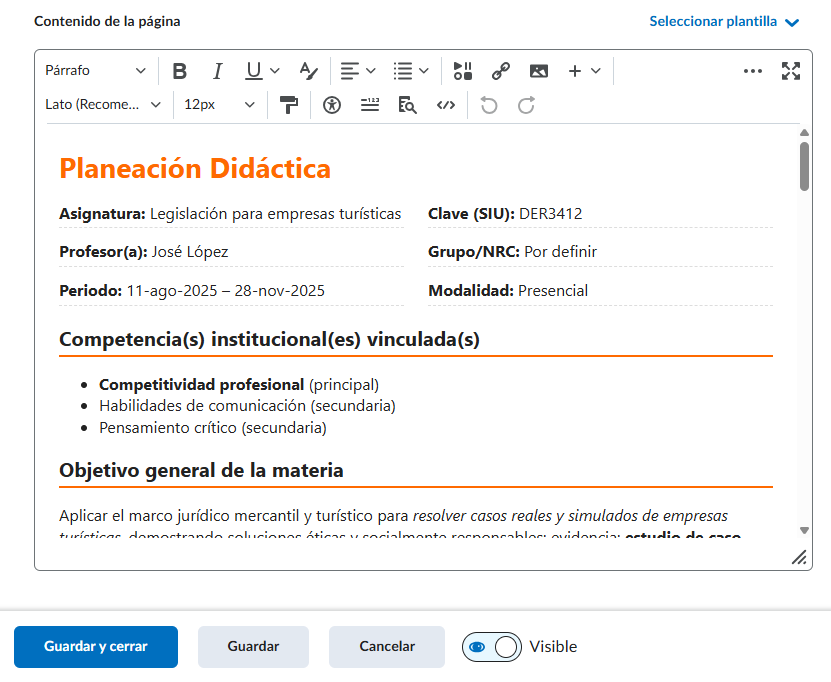The height and width of the screenshot is (682, 831).
Task: Open the Insert Stuff media icon
Action: [462, 71]
